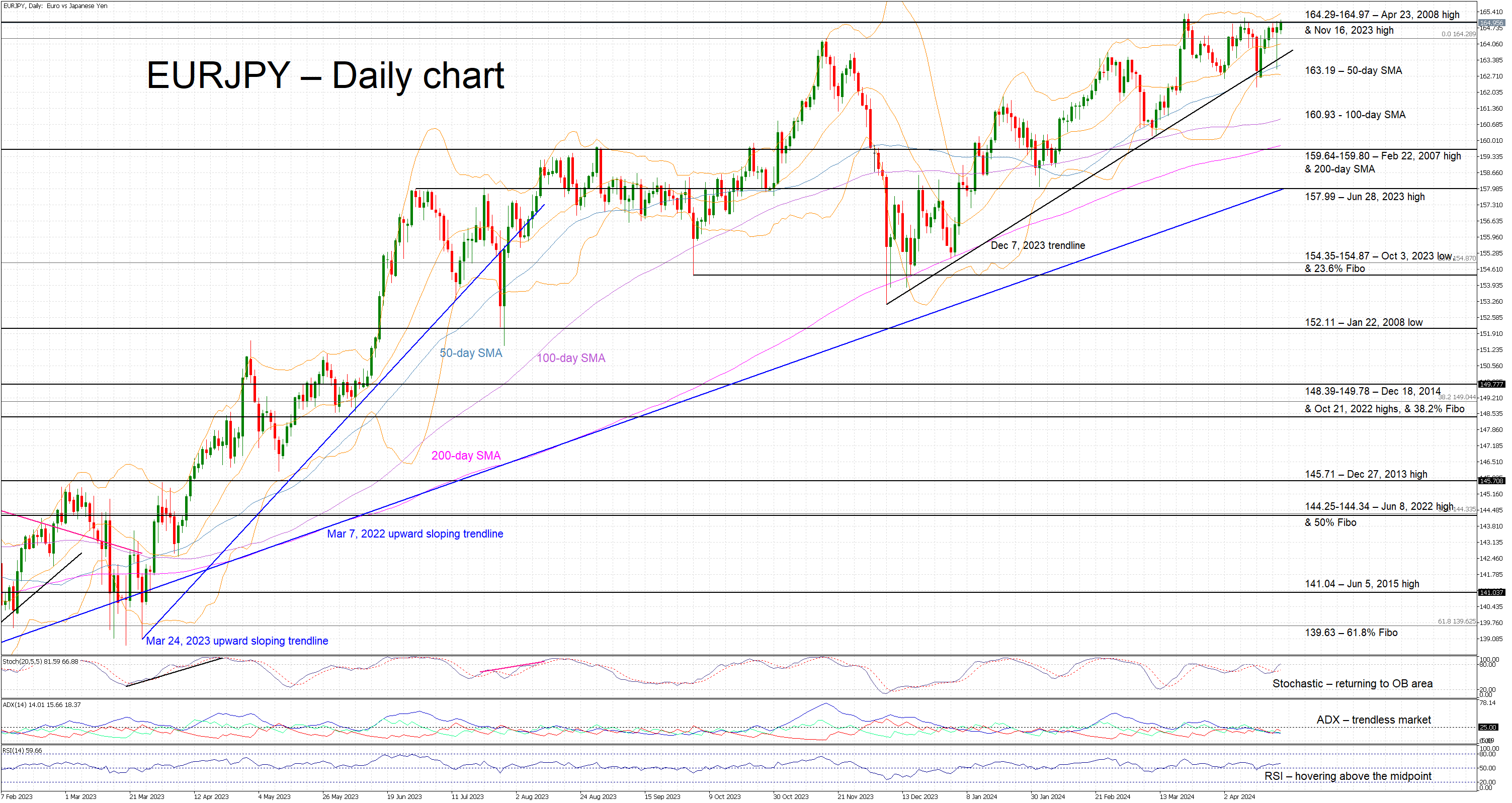The width and height of the screenshot is (1512, 803).
Task: Click the '19 Jun 2023' date on time axis
Action: 404,796
